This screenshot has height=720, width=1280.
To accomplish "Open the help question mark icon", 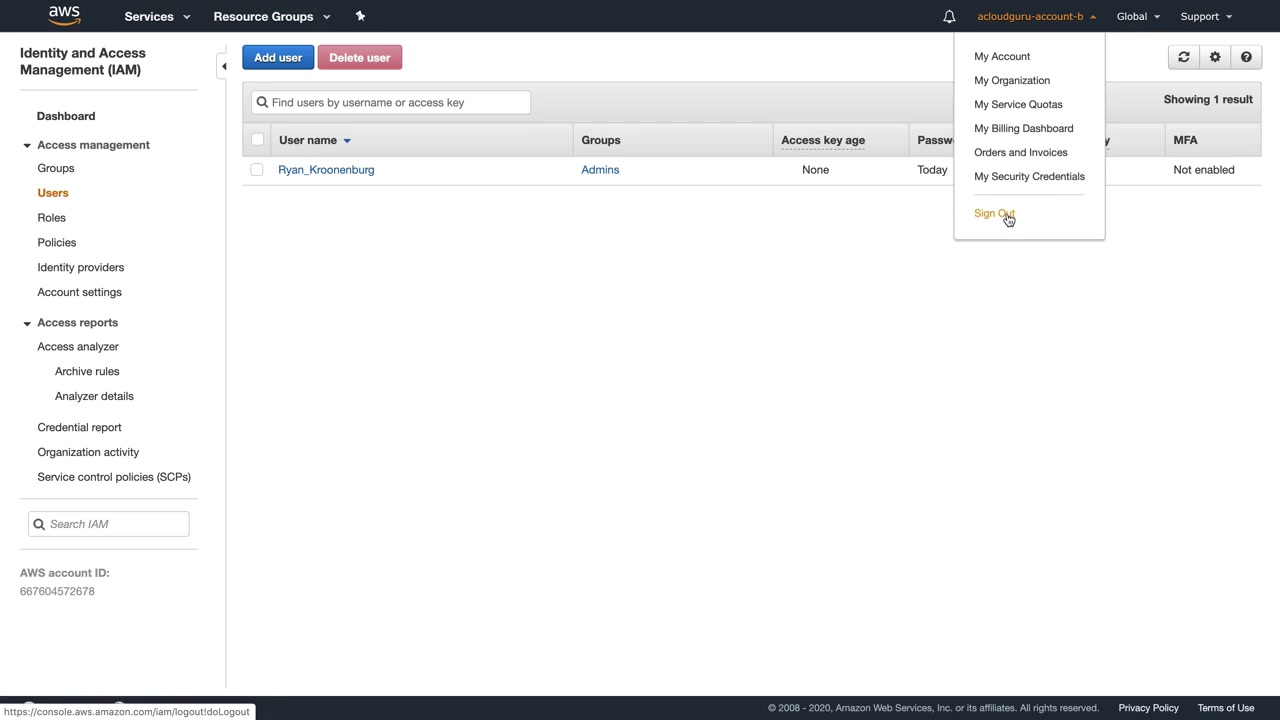I will click(1246, 58).
